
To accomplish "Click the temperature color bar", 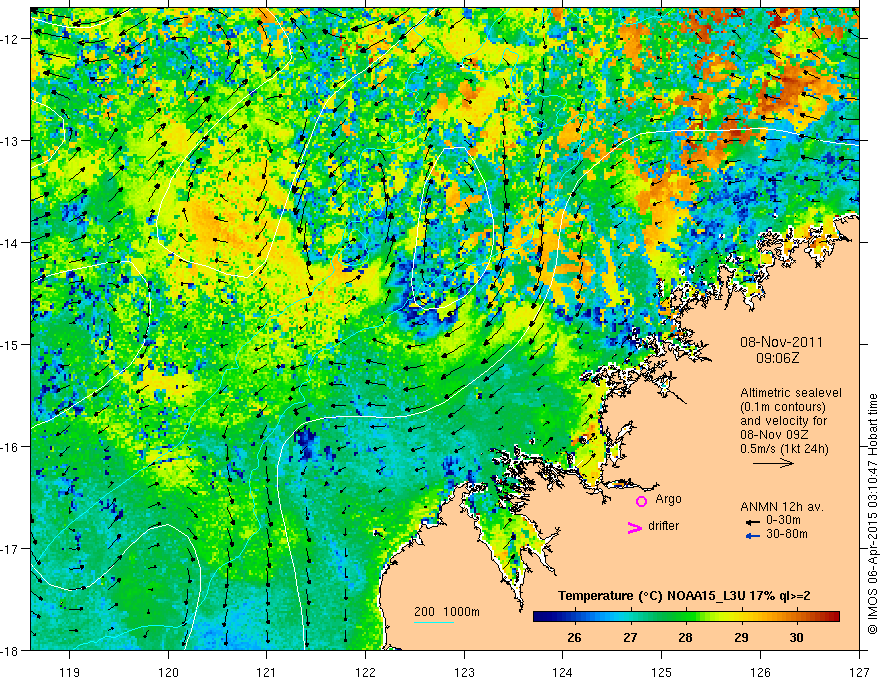I will pos(686,617).
